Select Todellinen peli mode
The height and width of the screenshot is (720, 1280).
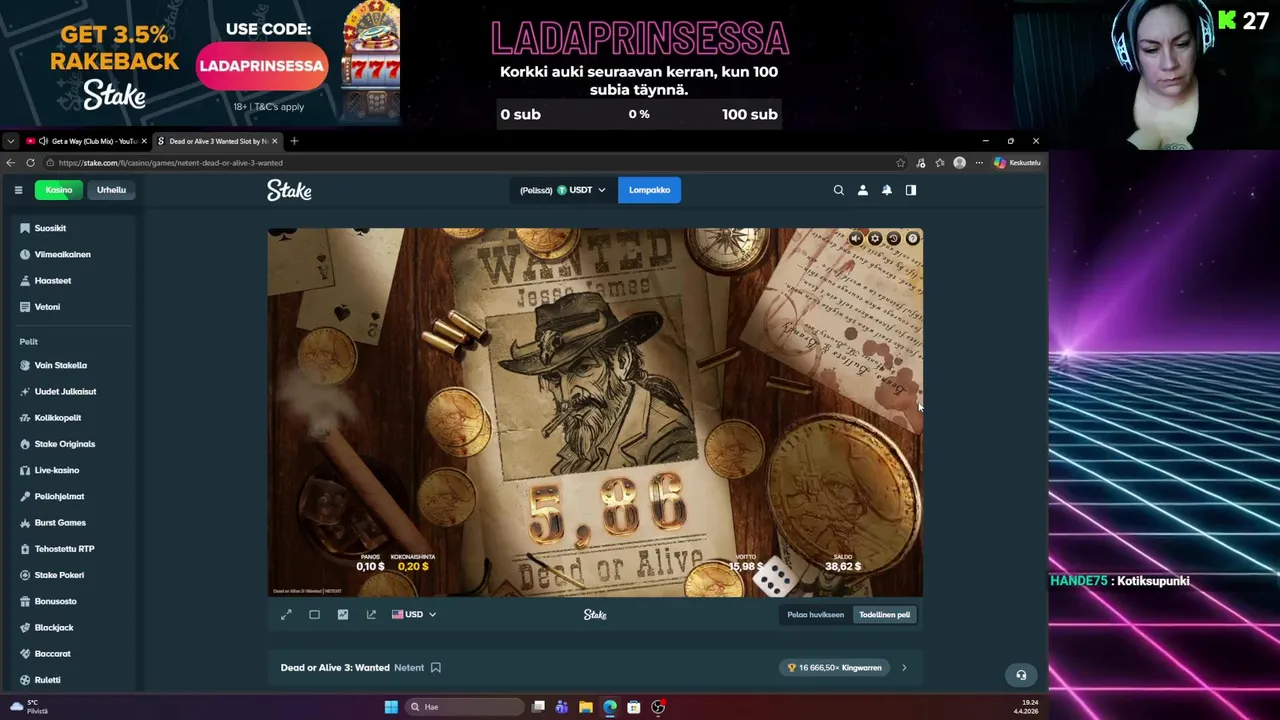[884, 614]
